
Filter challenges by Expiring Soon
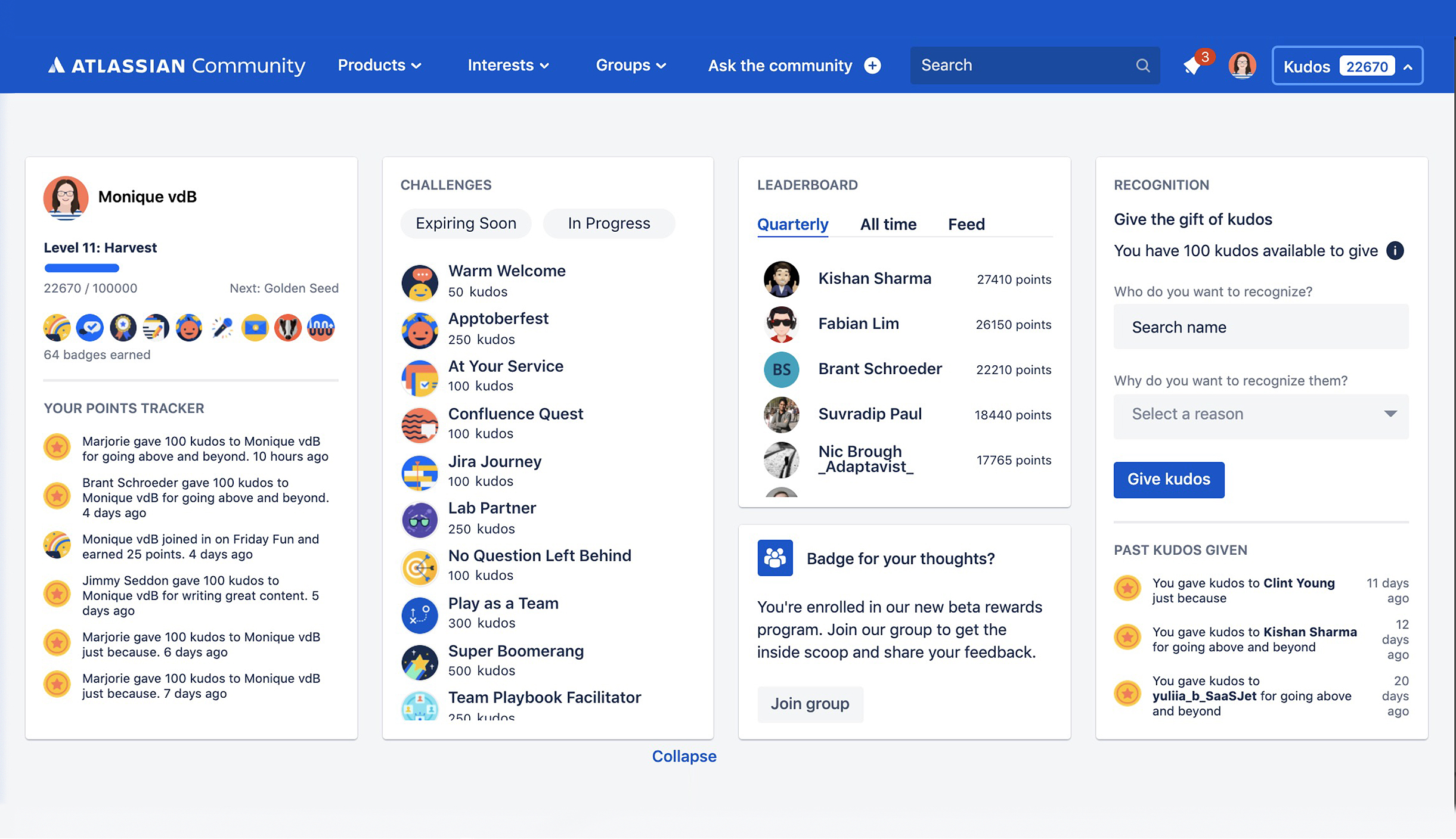coord(466,223)
